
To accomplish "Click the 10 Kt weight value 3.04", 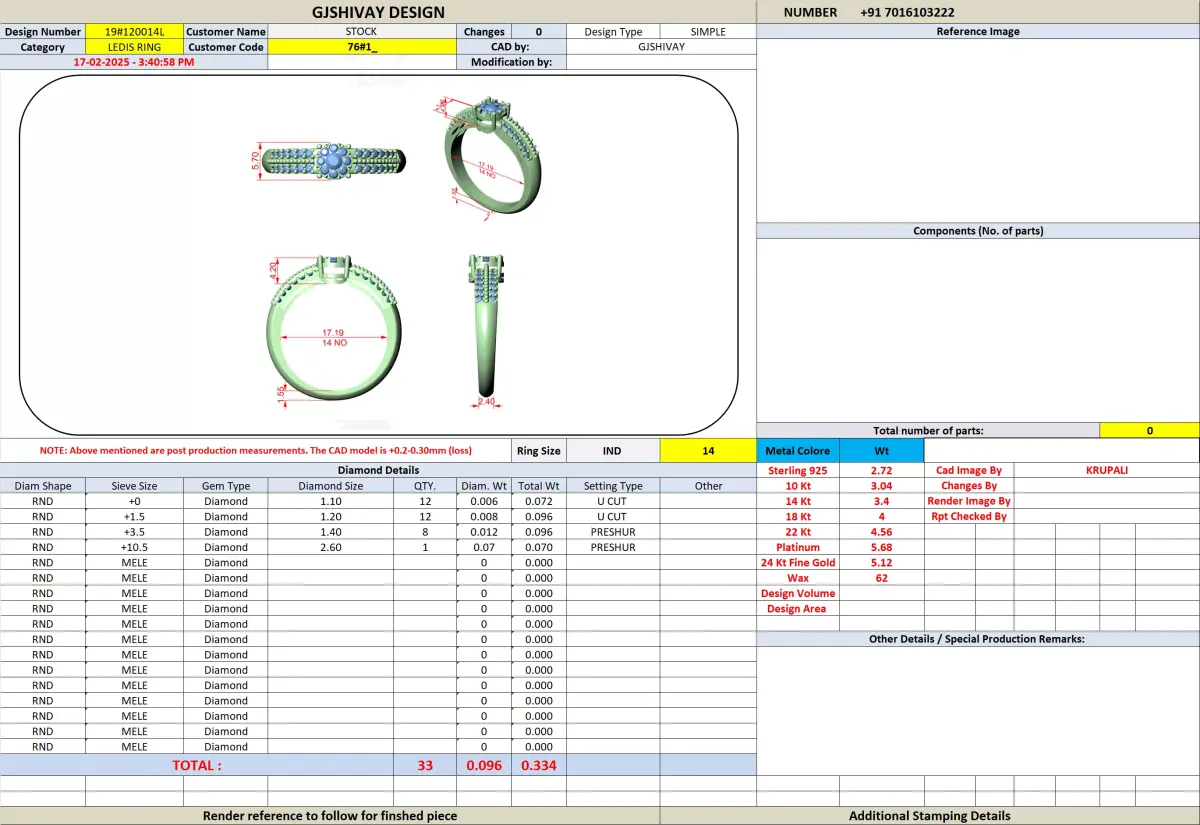I will (x=881, y=486).
